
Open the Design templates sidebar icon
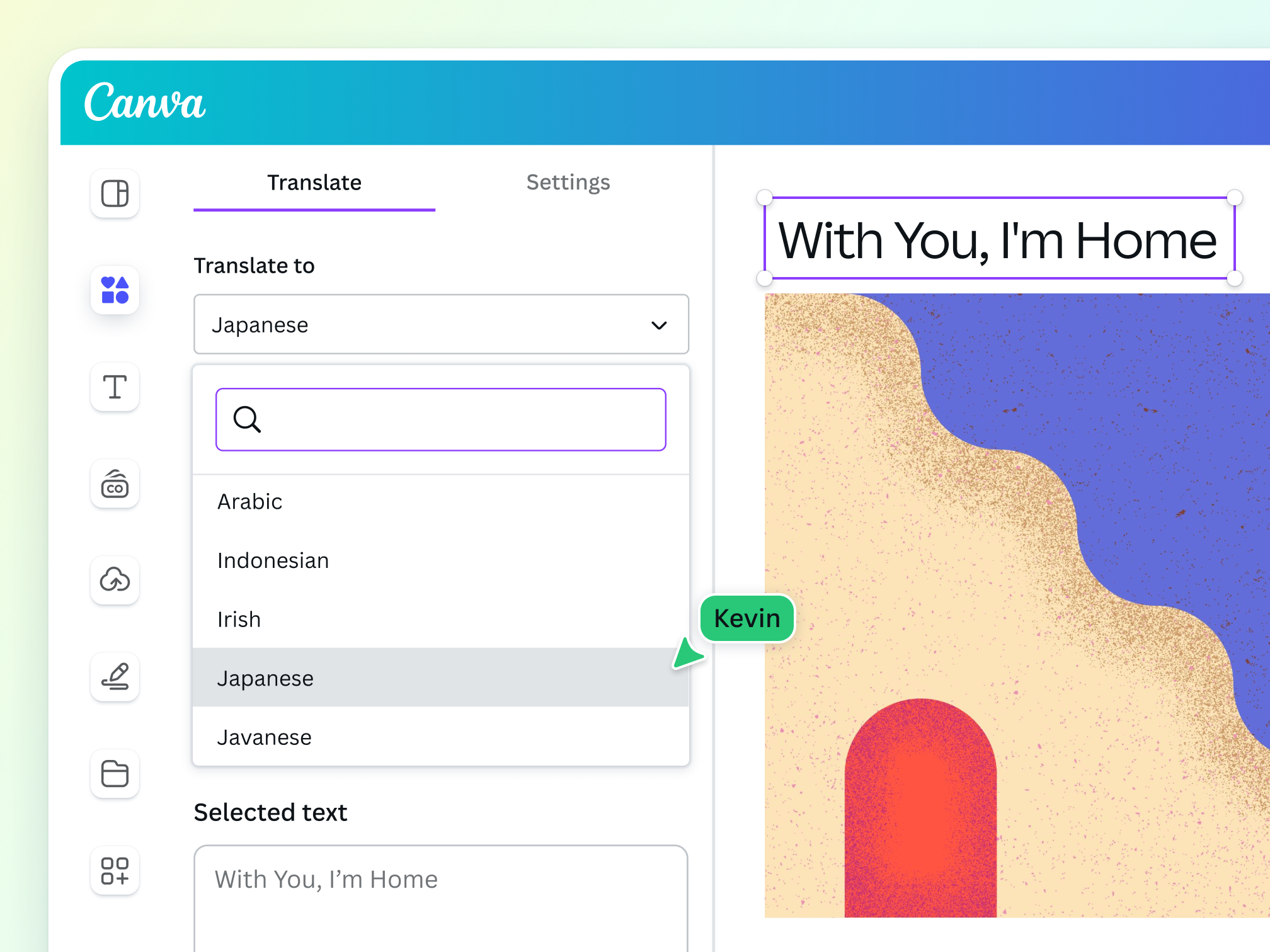tap(115, 193)
